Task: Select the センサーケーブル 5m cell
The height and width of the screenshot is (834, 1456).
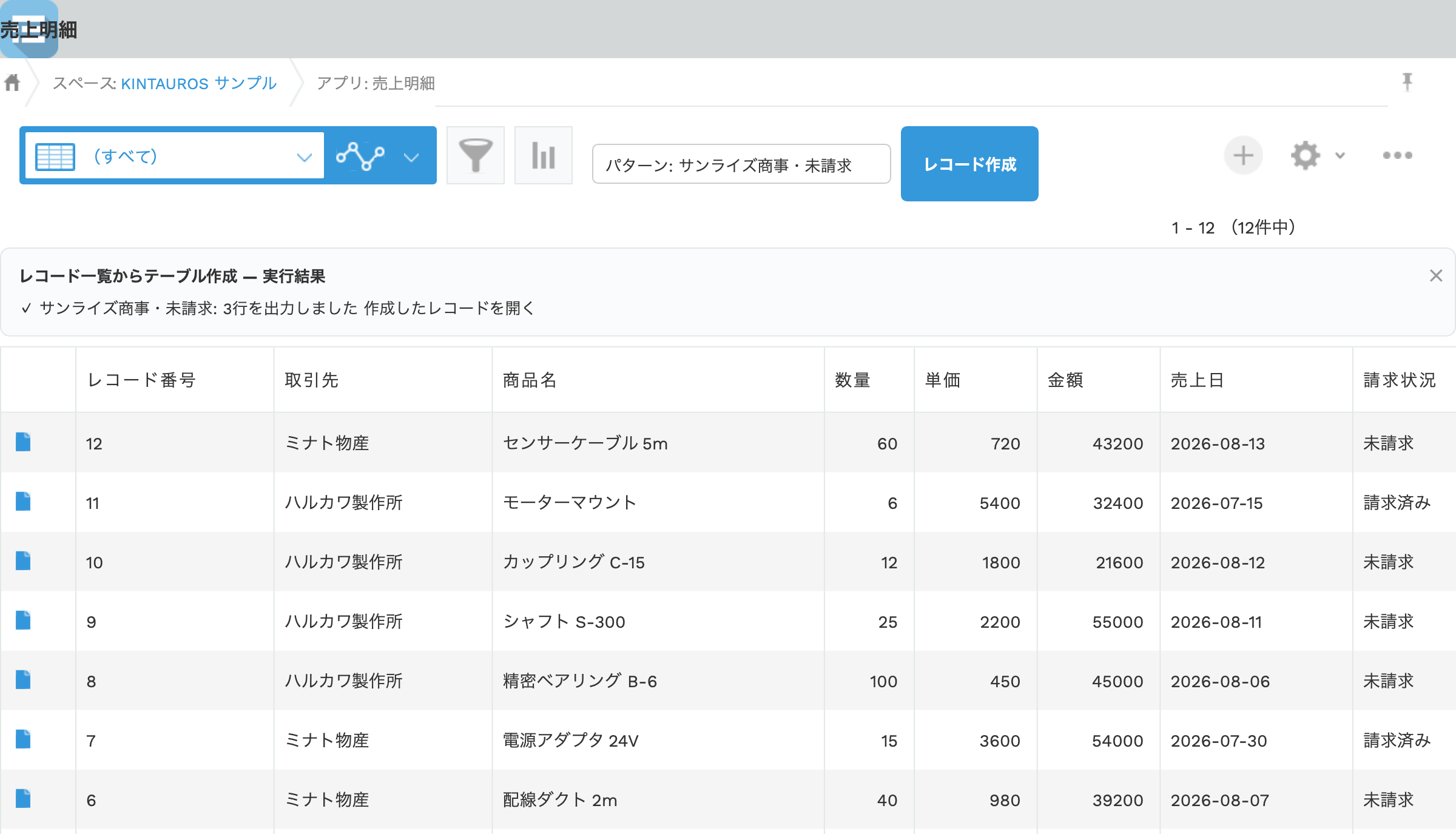Action: coord(658,443)
